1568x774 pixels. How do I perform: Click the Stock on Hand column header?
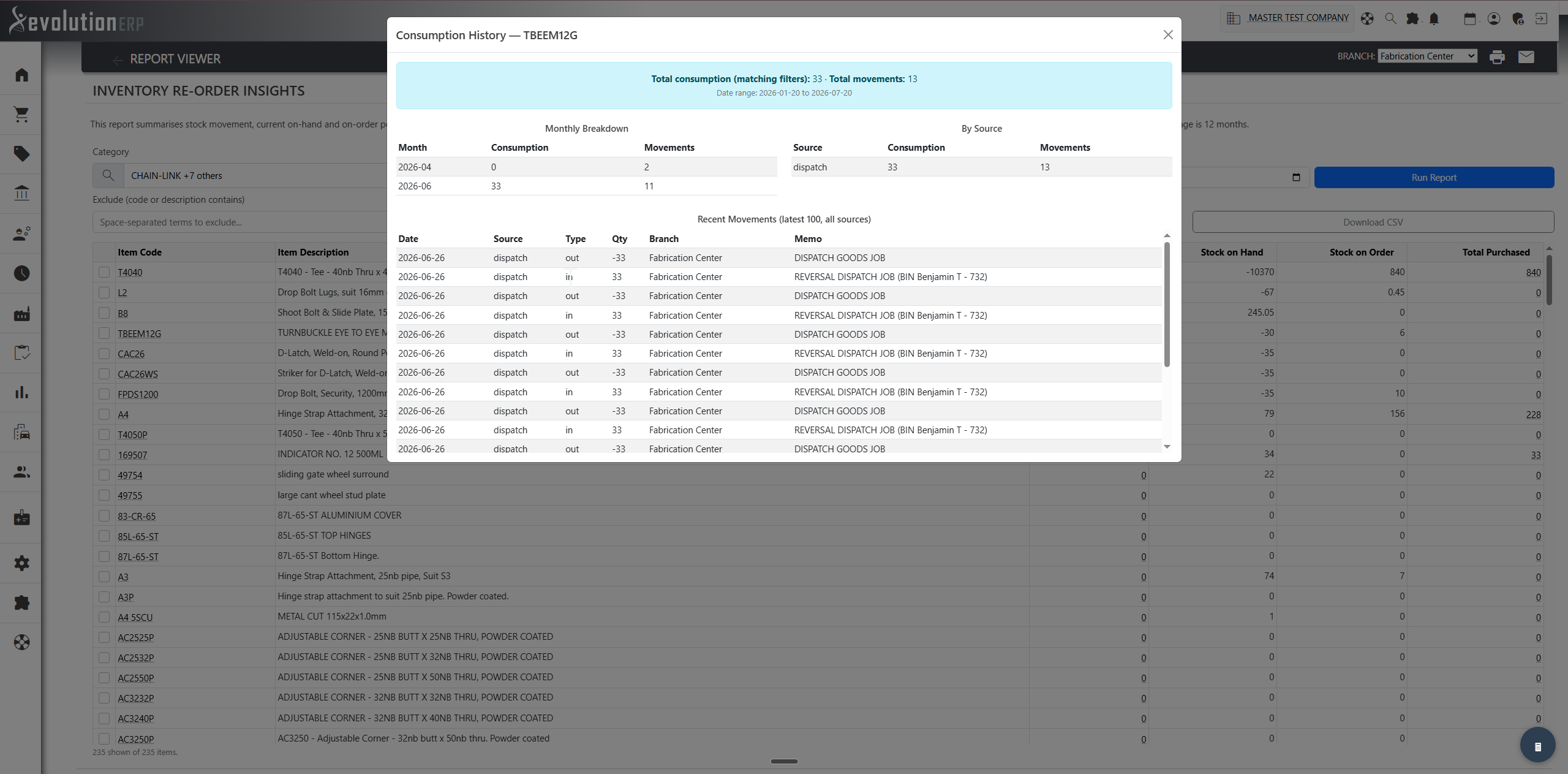click(x=1231, y=252)
